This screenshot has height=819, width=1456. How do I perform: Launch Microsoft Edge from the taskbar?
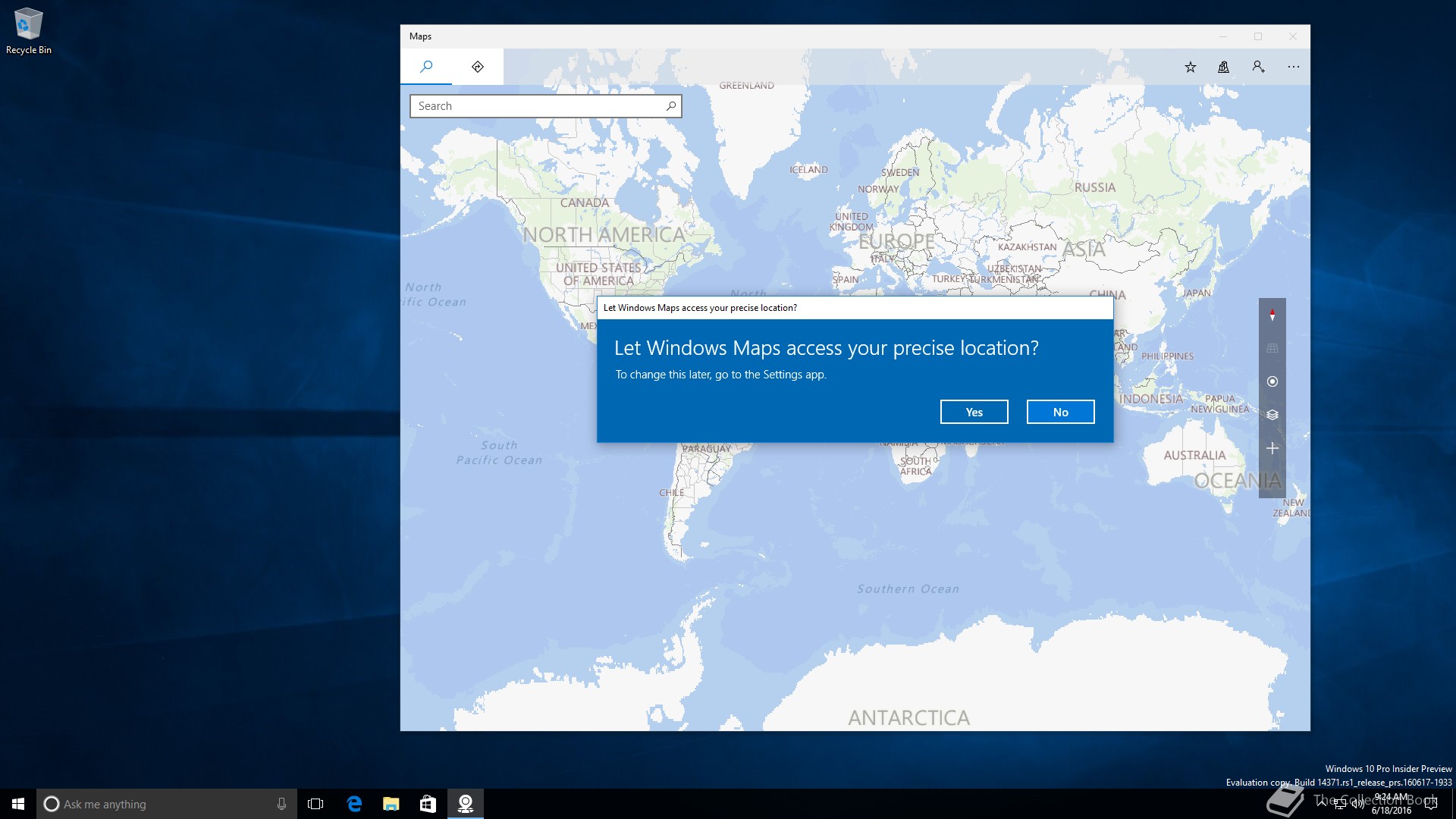[354, 804]
